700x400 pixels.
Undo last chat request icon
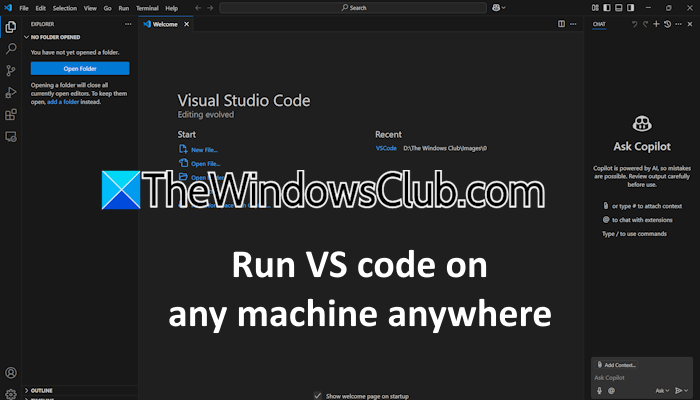pos(634,24)
